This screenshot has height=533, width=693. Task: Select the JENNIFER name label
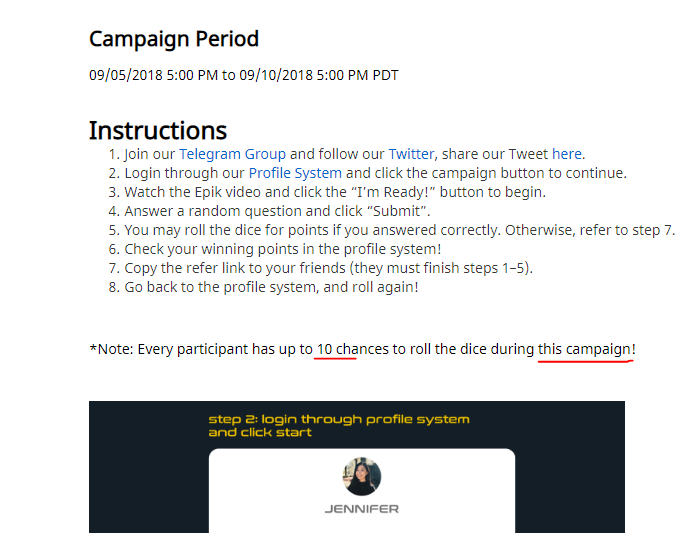tap(361, 509)
